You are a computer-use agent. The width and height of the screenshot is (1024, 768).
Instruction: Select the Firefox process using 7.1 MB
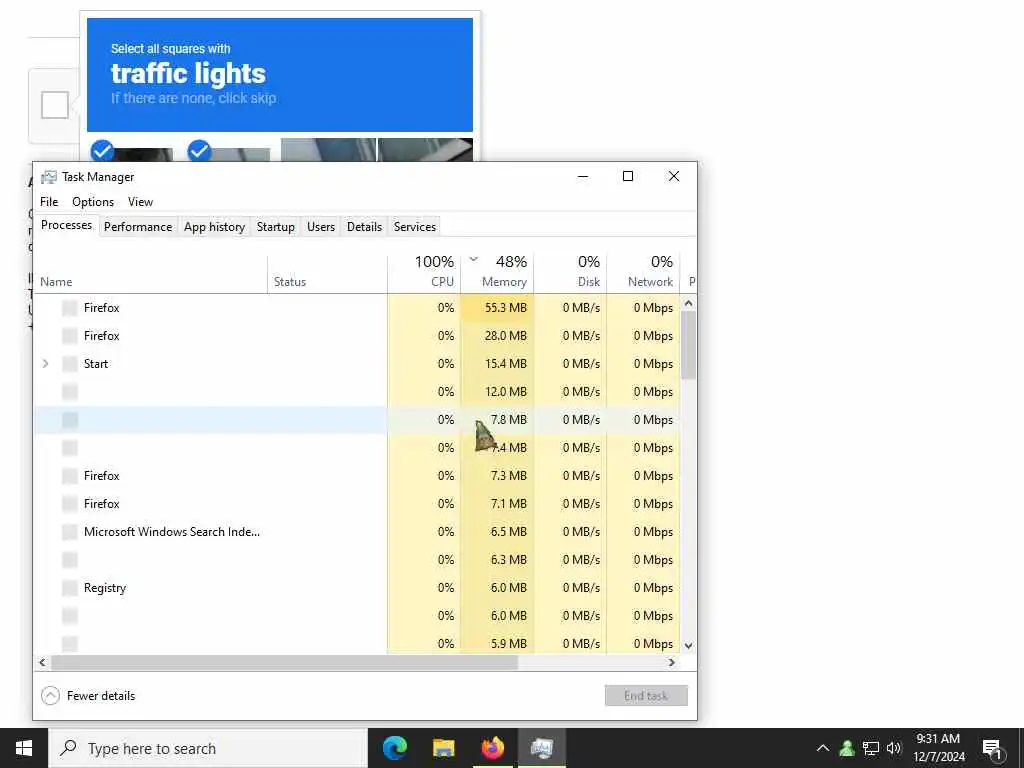(357, 504)
